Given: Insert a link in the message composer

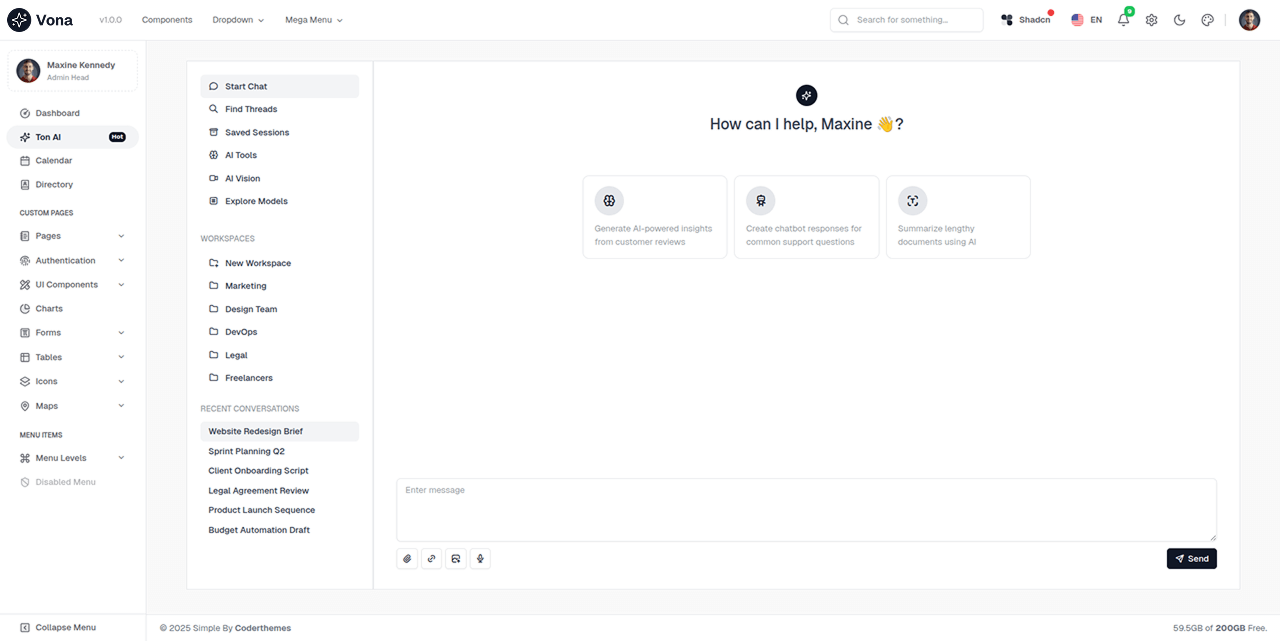Looking at the screenshot, I should click(x=431, y=558).
